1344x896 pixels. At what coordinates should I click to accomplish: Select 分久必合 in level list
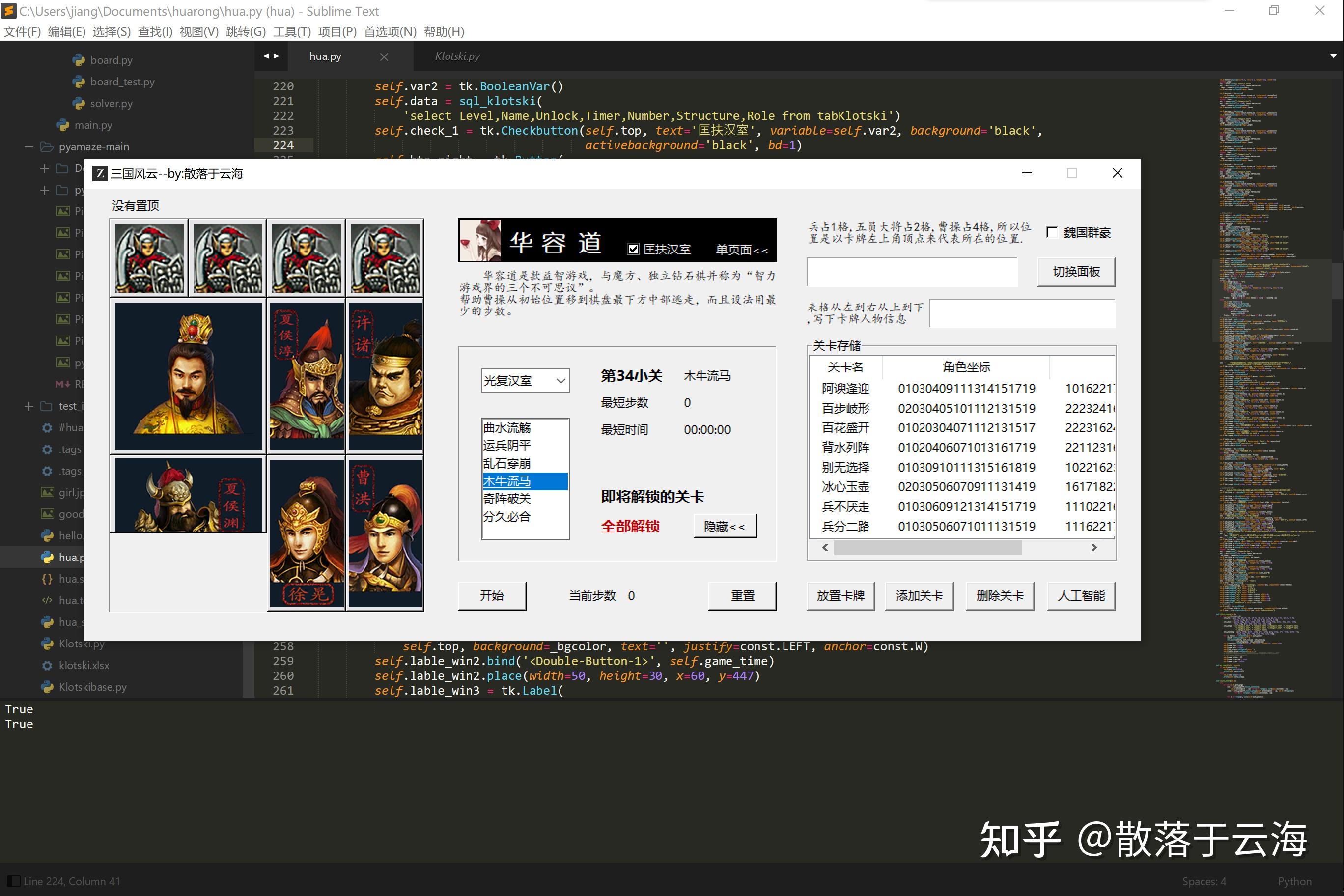point(525,517)
